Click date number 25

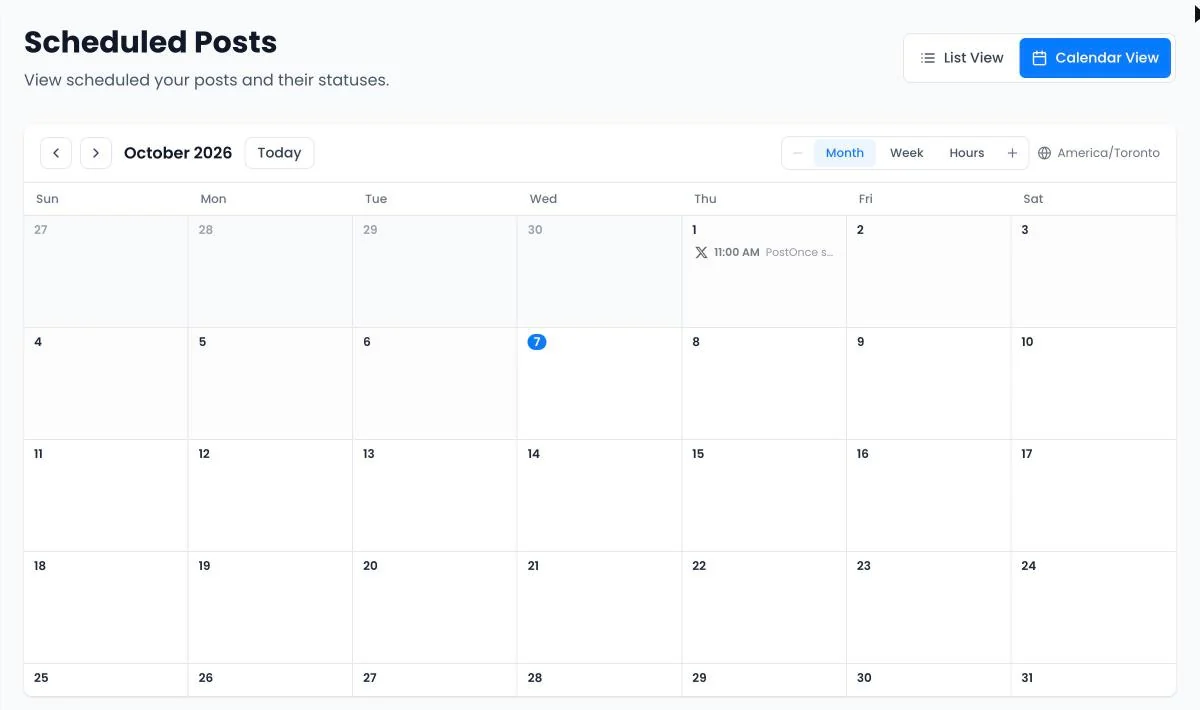pyautogui.click(x=41, y=678)
